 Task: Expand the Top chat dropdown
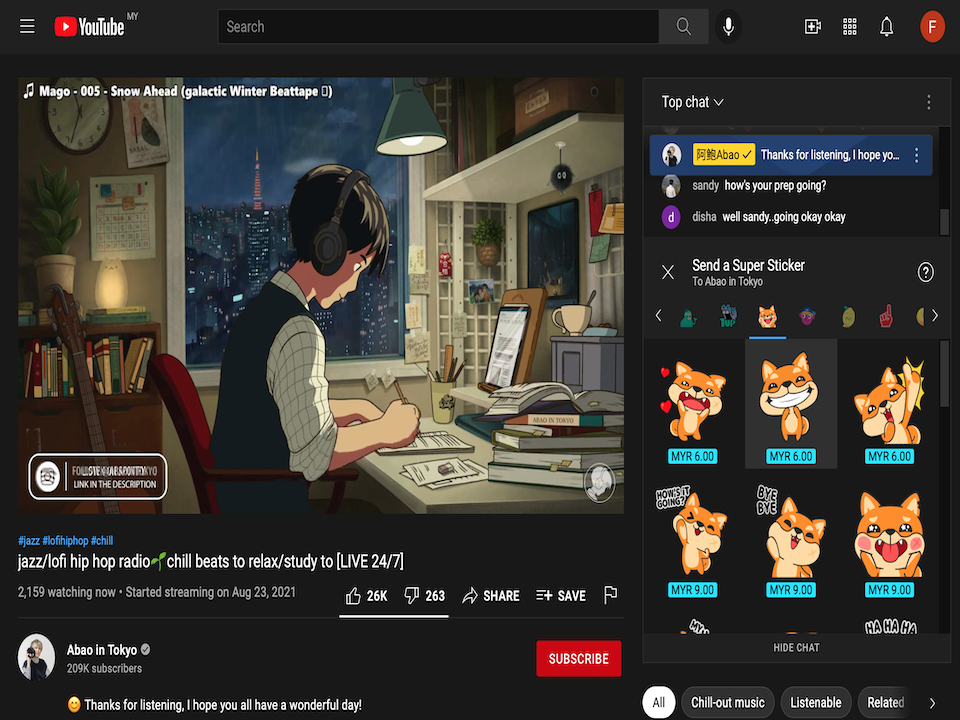692,102
